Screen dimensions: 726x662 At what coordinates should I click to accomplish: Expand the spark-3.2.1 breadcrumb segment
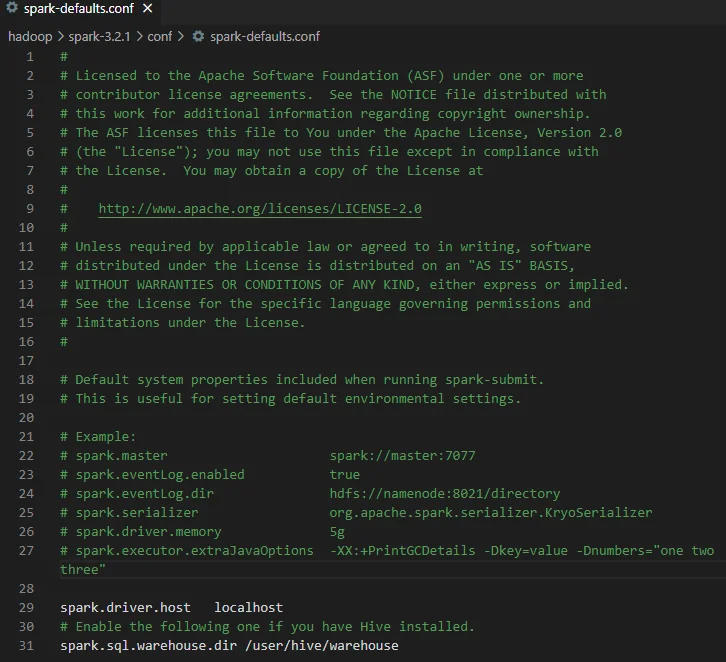100,36
